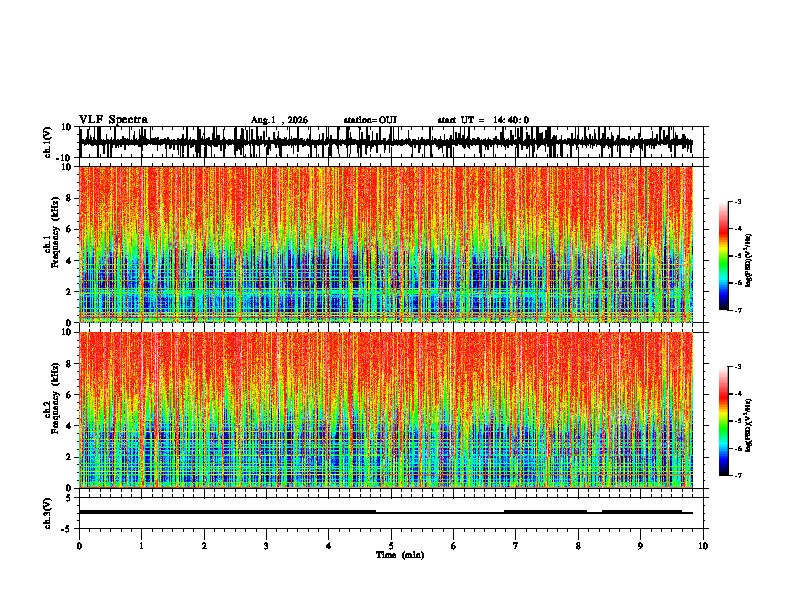The image size is (792, 612).
Task: Click the 'ch.1(V)' waveform axis label
Action: [48, 142]
